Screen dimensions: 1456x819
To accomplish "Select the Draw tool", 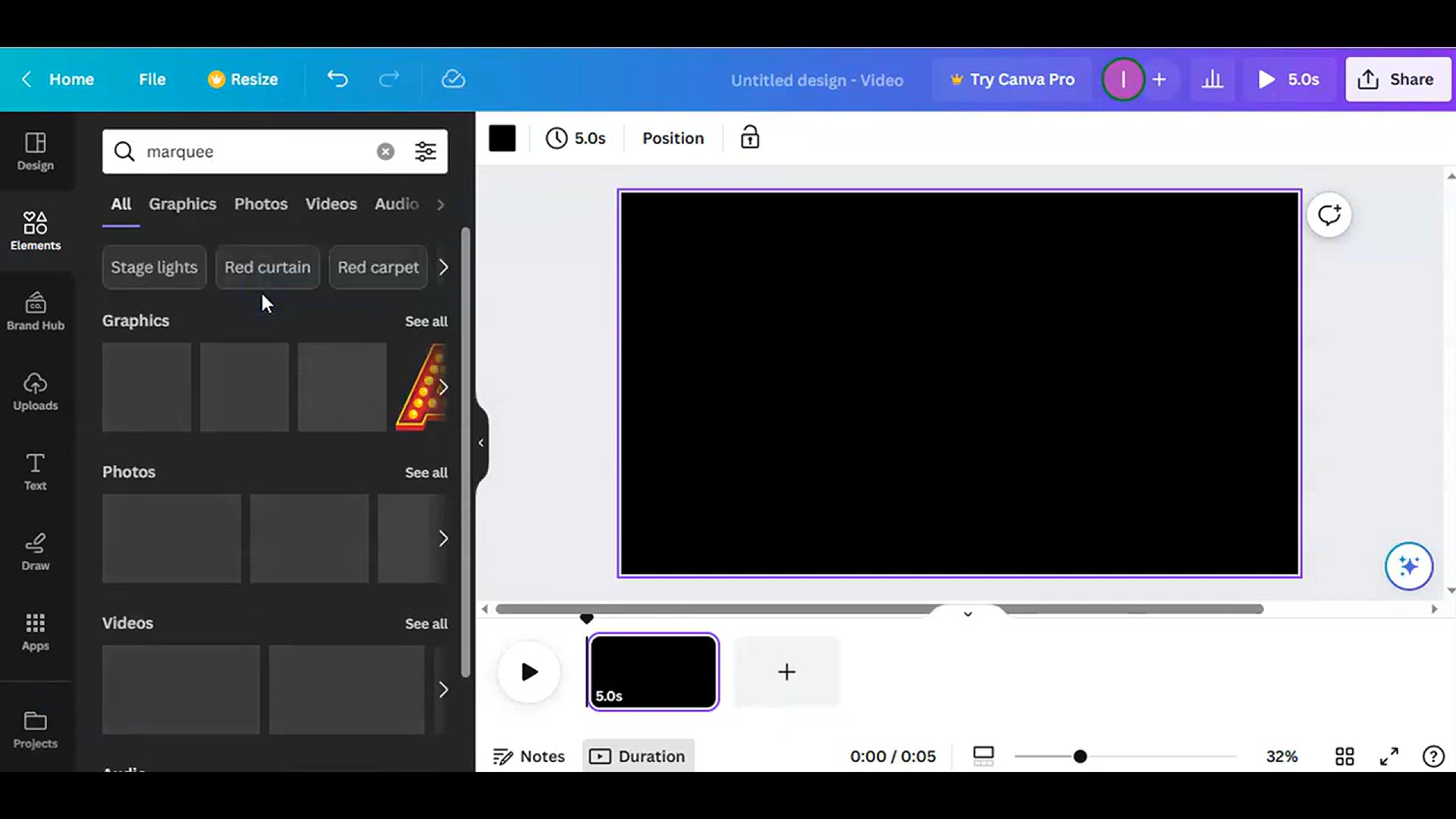I will [x=36, y=551].
